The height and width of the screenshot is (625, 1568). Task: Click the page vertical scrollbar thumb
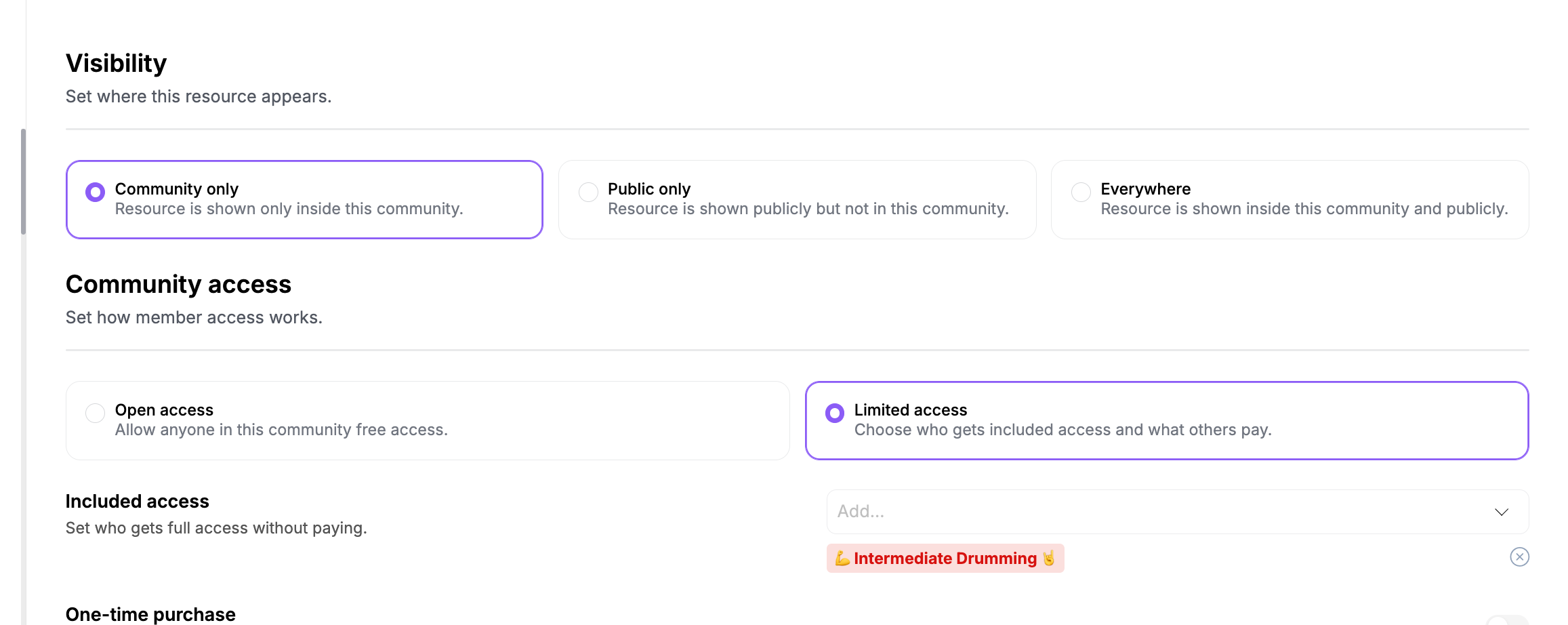pyautogui.click(x=23, y=182)
